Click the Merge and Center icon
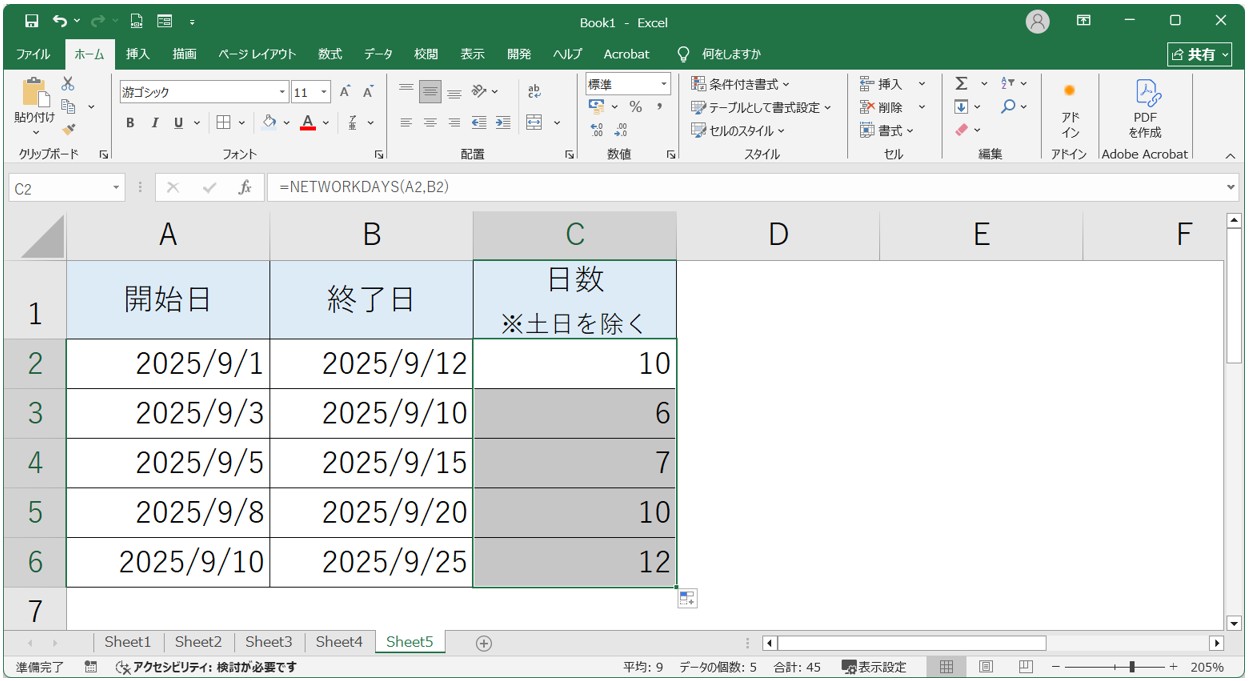The height and width of the screenshot is (681, 1249). (534, 123)
